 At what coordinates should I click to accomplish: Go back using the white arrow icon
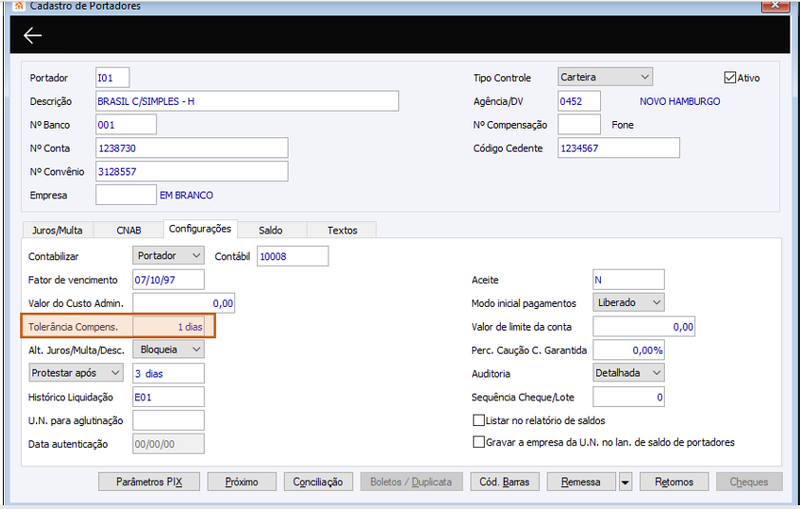click(33, 35)
